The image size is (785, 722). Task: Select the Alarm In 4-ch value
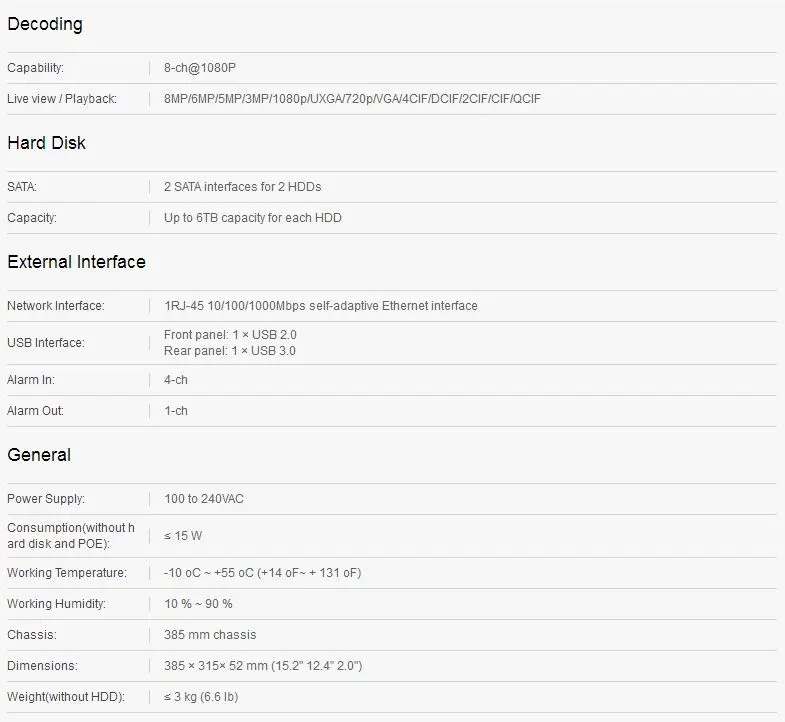point(176,380)
